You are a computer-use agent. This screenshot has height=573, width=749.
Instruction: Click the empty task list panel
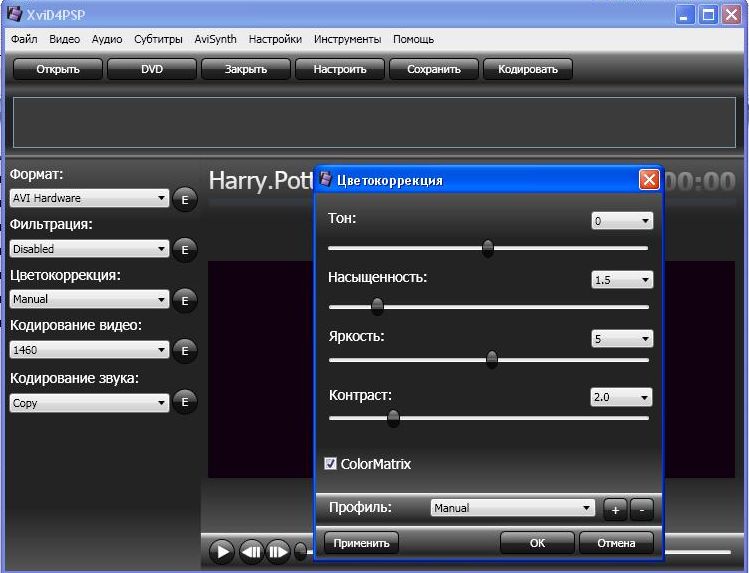click(x=374, y=122)
